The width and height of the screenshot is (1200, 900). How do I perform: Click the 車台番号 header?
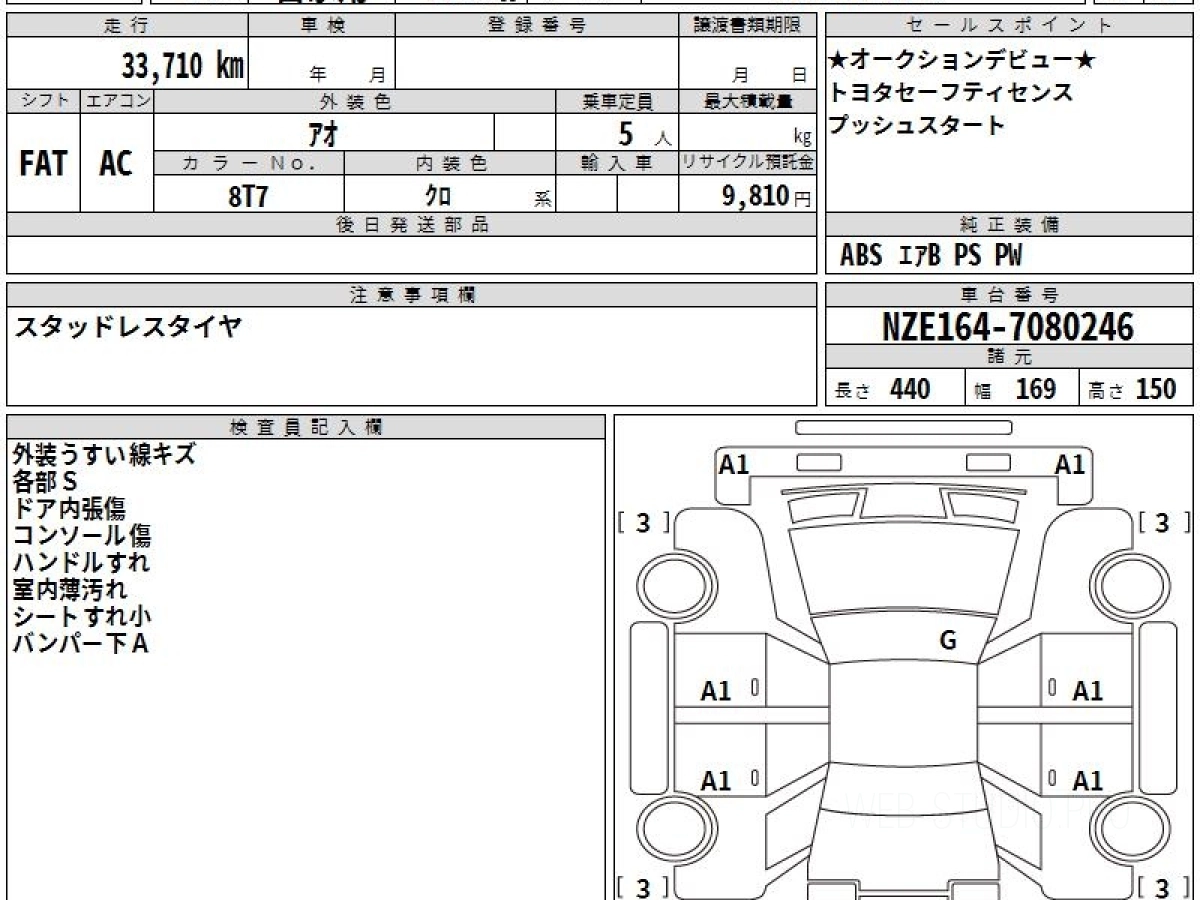point(1009,295)
